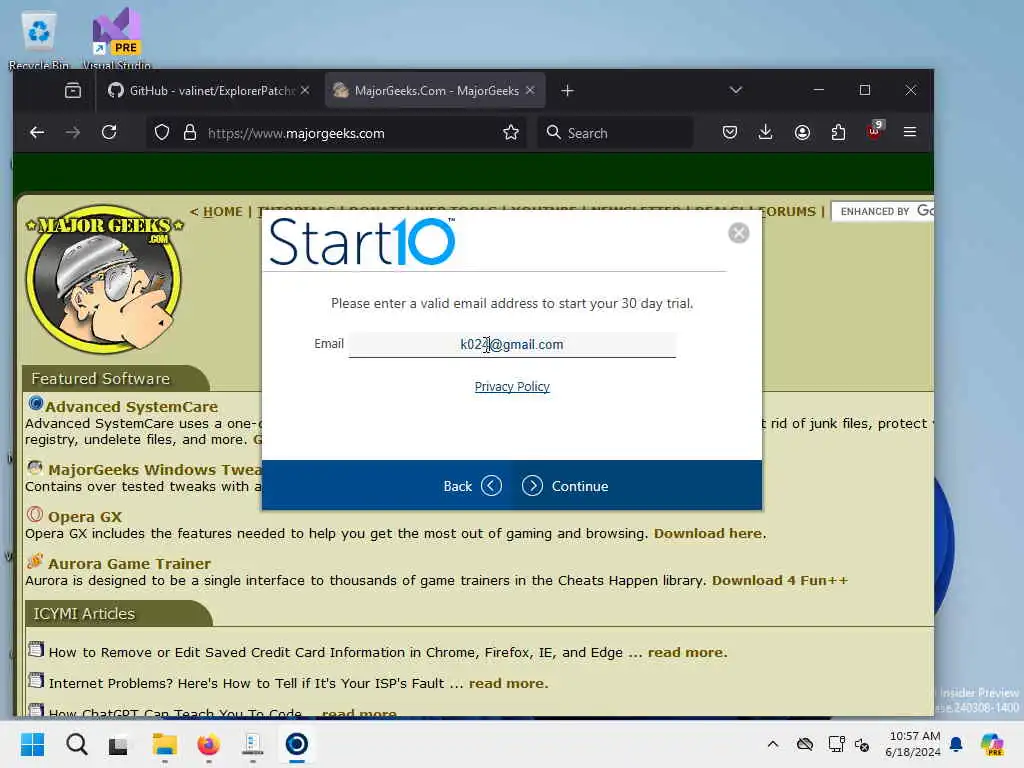This screenshot has height=768, width=1024.
Task: Open a new Firefox tab
Action: tap(568, 91)
